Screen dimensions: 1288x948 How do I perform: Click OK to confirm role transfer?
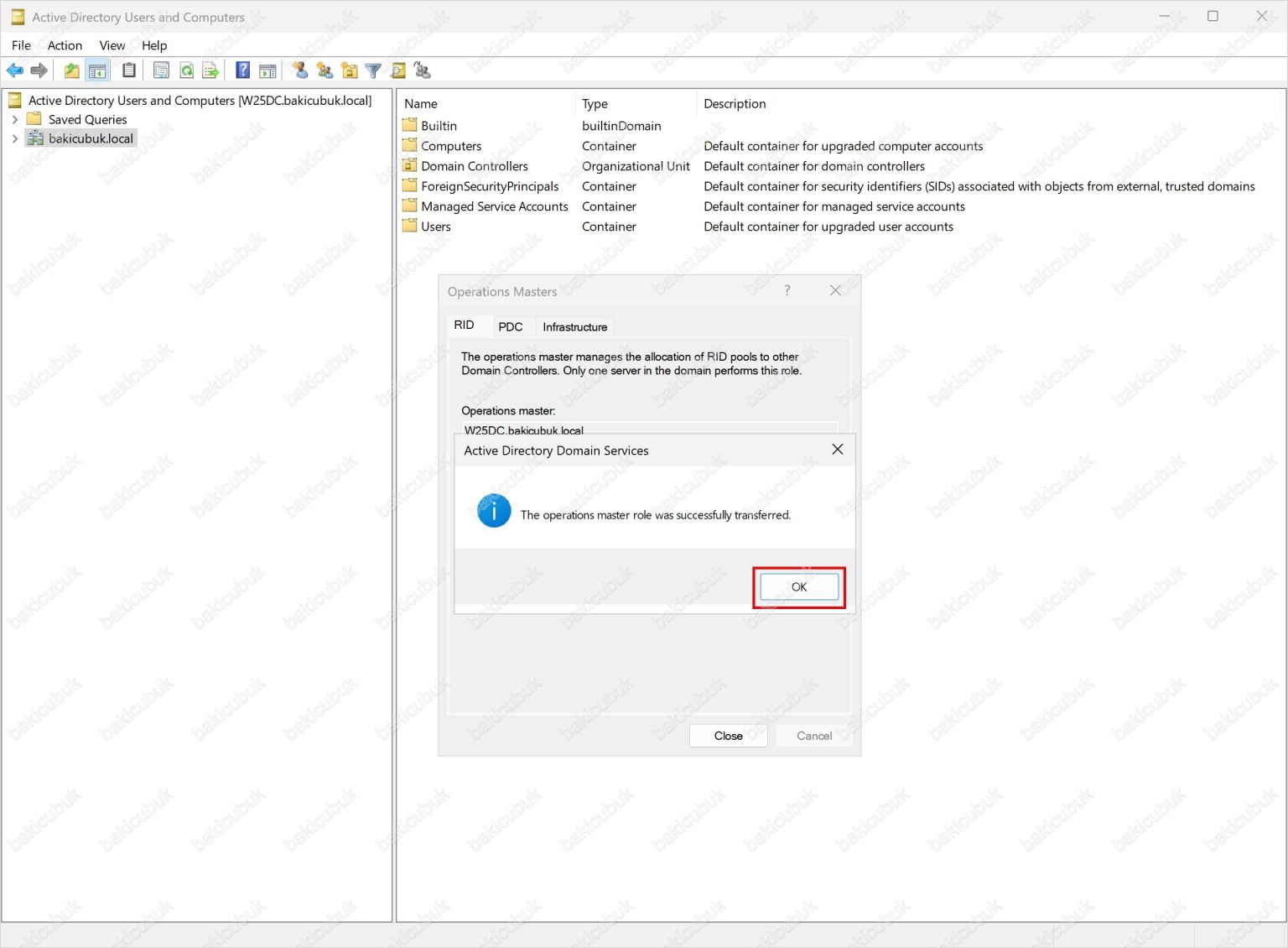[797, 586]
